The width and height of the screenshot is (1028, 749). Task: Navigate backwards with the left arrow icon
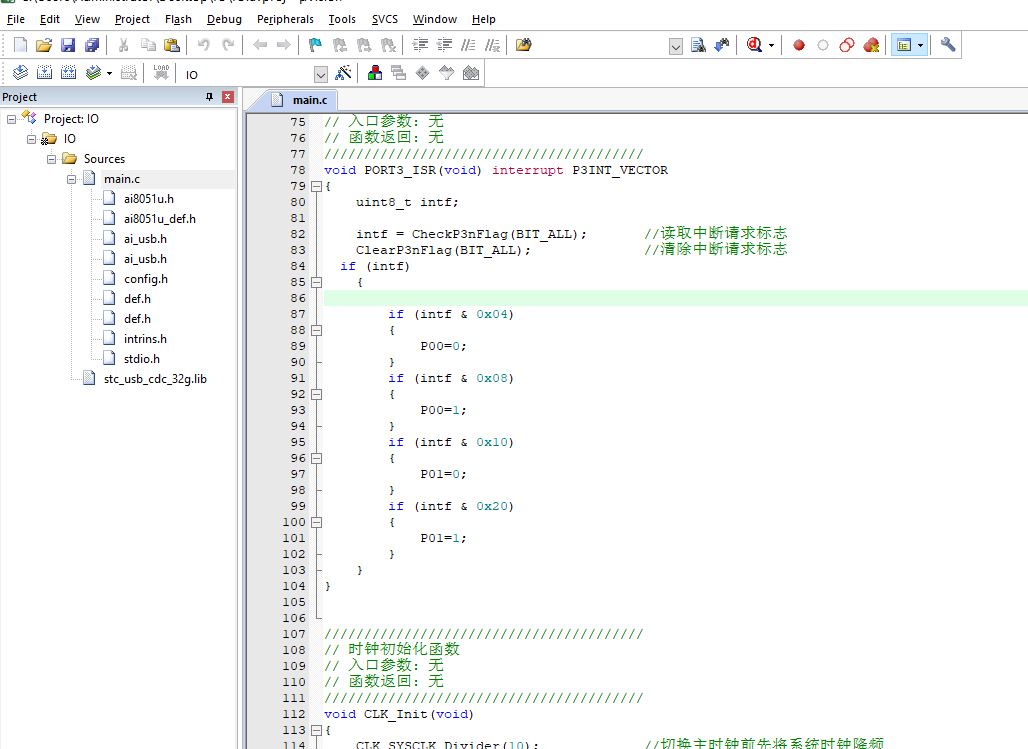(x=260, y=45)
